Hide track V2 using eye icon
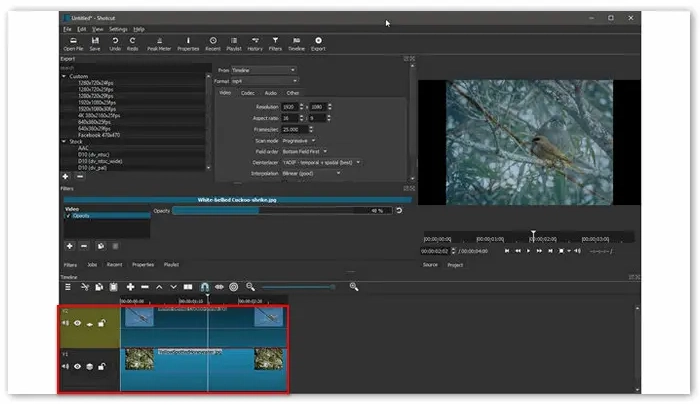The width and height of the screenshot is (700, 405). [x=77, y=323]
